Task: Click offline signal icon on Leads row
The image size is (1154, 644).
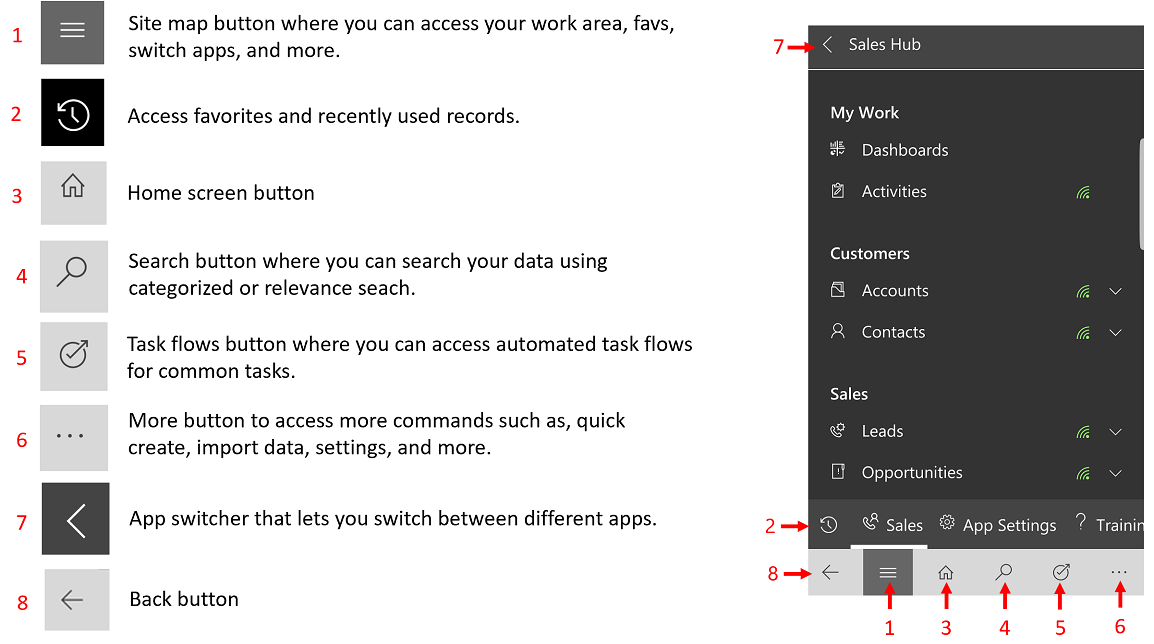Action: pyautogui.click(x=1083, y=432)
